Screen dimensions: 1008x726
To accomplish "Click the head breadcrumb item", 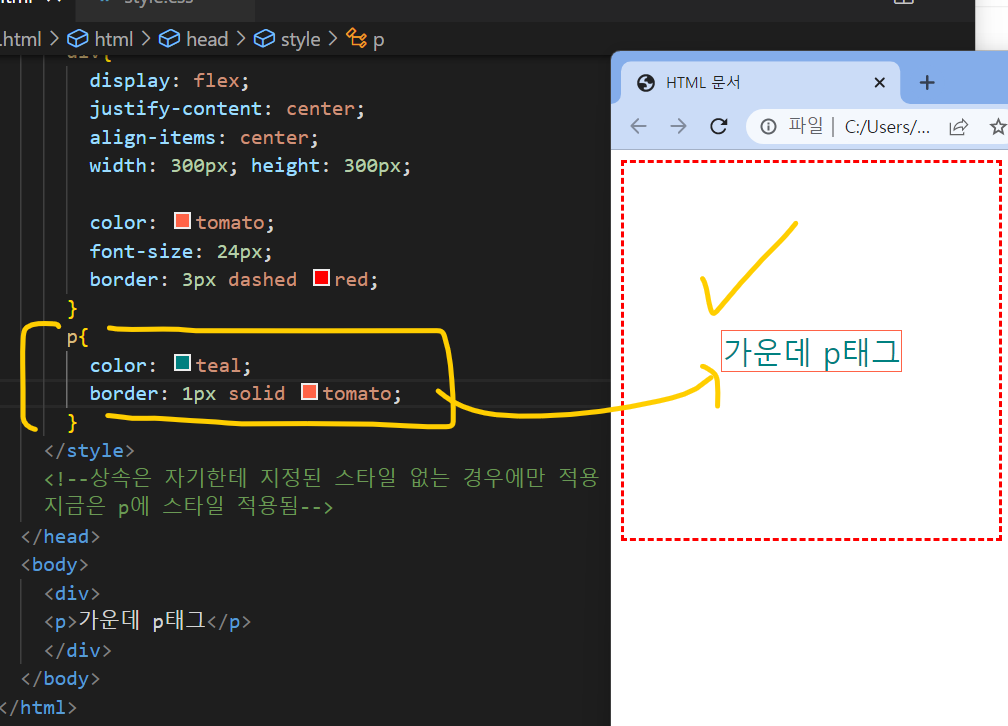I will [x=207, y=39].
